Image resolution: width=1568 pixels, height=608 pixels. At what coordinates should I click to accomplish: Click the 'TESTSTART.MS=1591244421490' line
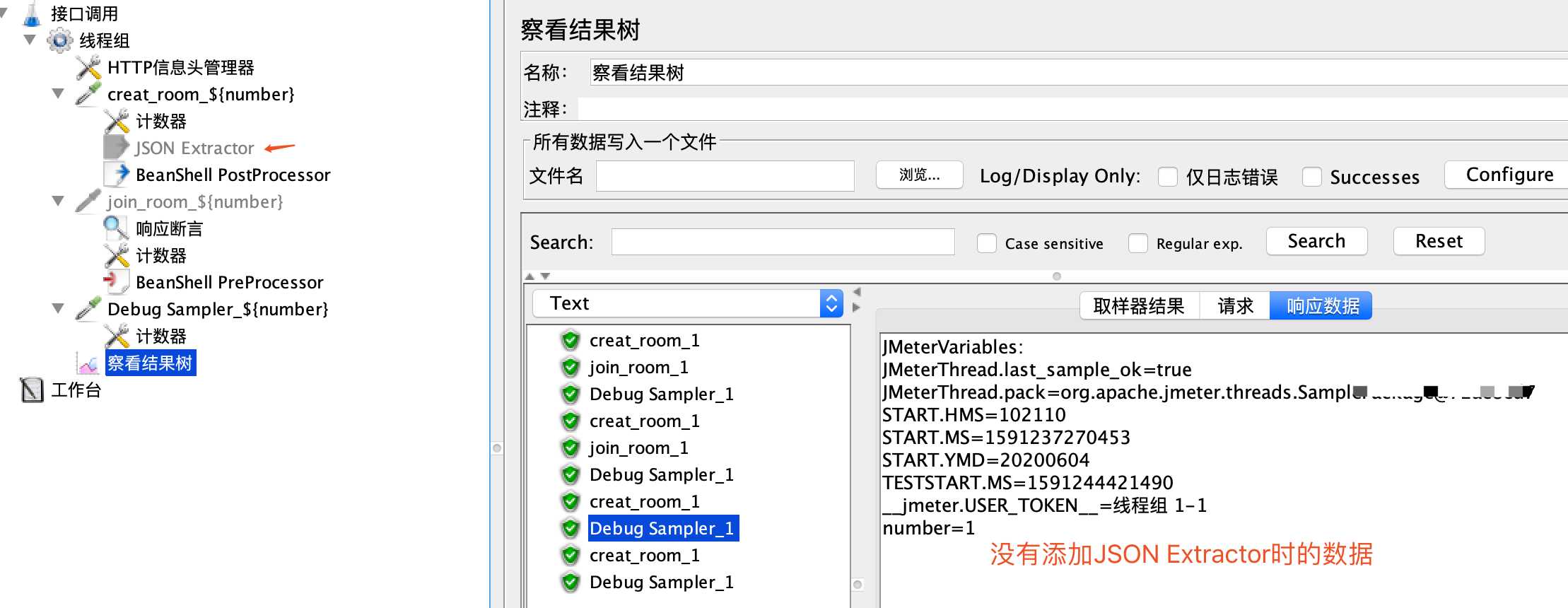pyautogui.click(x=1027, y=483)
